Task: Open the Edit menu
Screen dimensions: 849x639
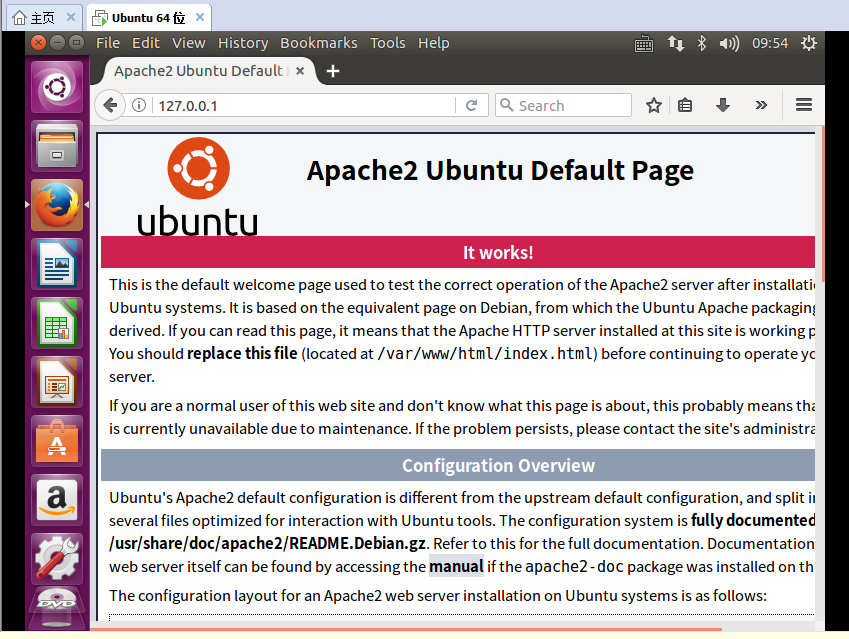Action: coord(146,43)
